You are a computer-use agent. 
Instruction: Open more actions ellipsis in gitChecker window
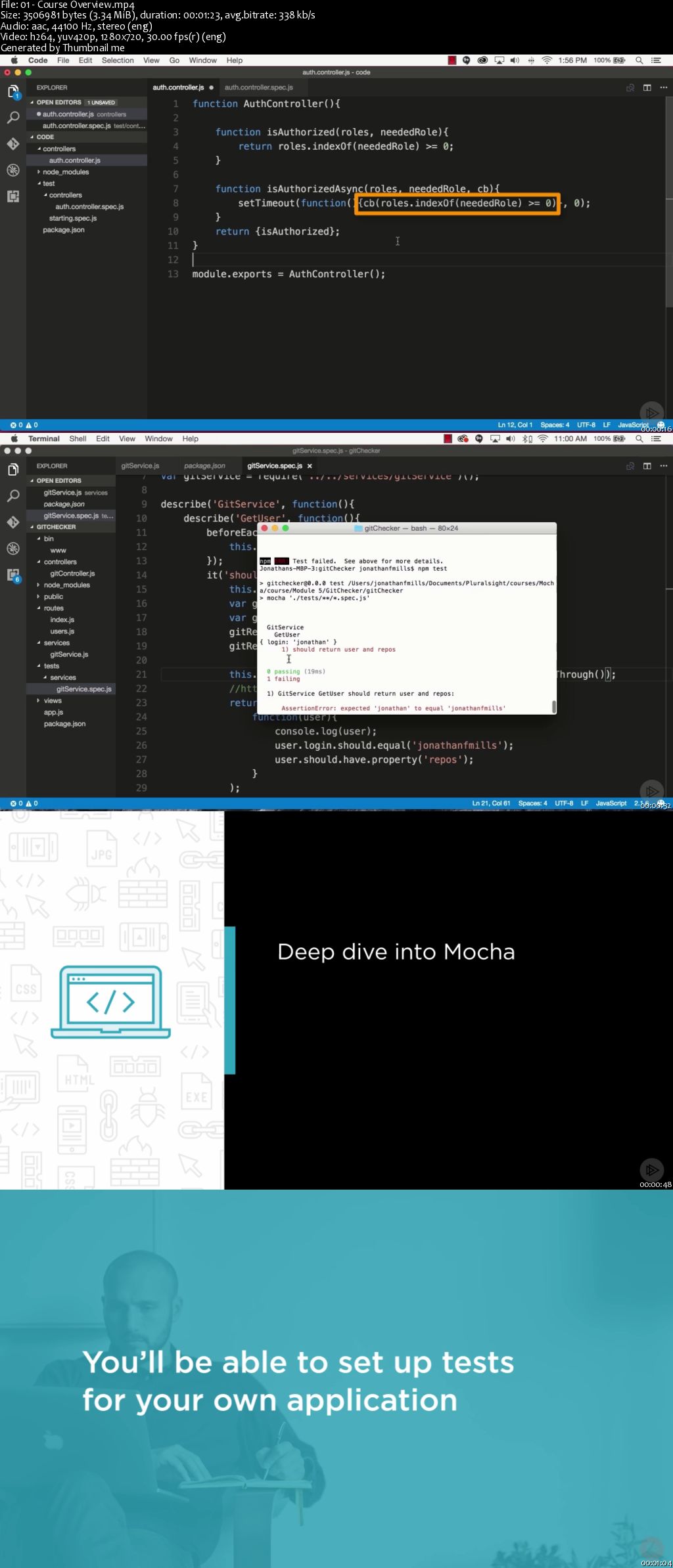pos(663,466)
